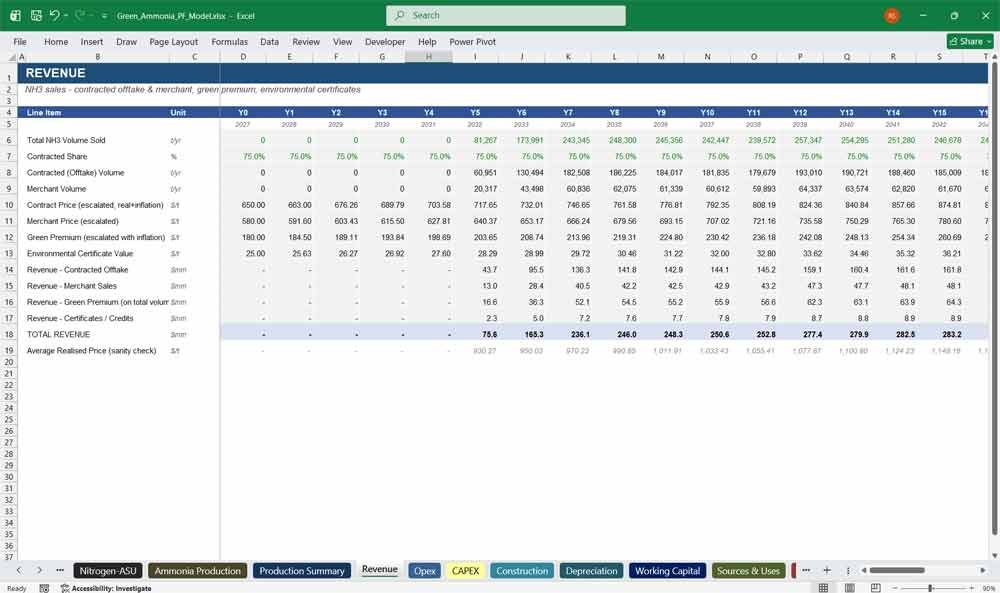This screenshot has height=593, width=1000.
Task: Click the Share button
Action: coord(970,41)
